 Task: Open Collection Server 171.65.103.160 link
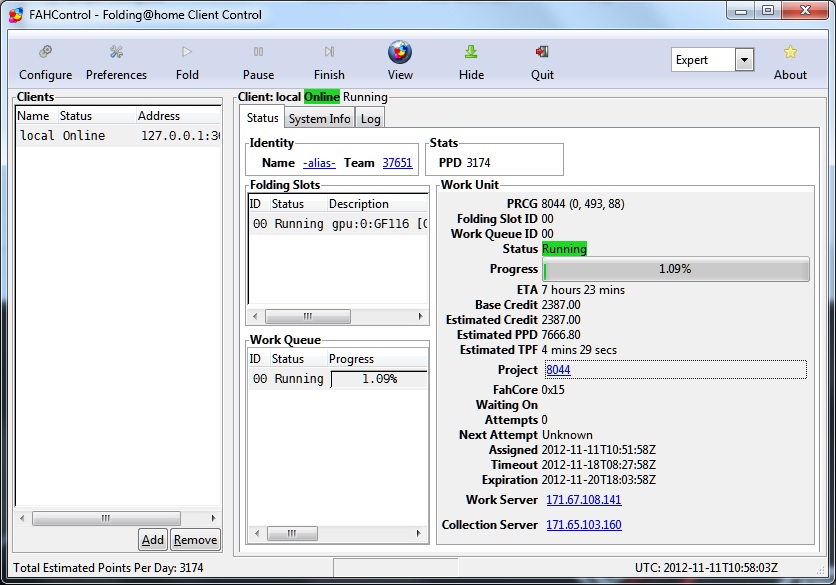coord(584,525)
